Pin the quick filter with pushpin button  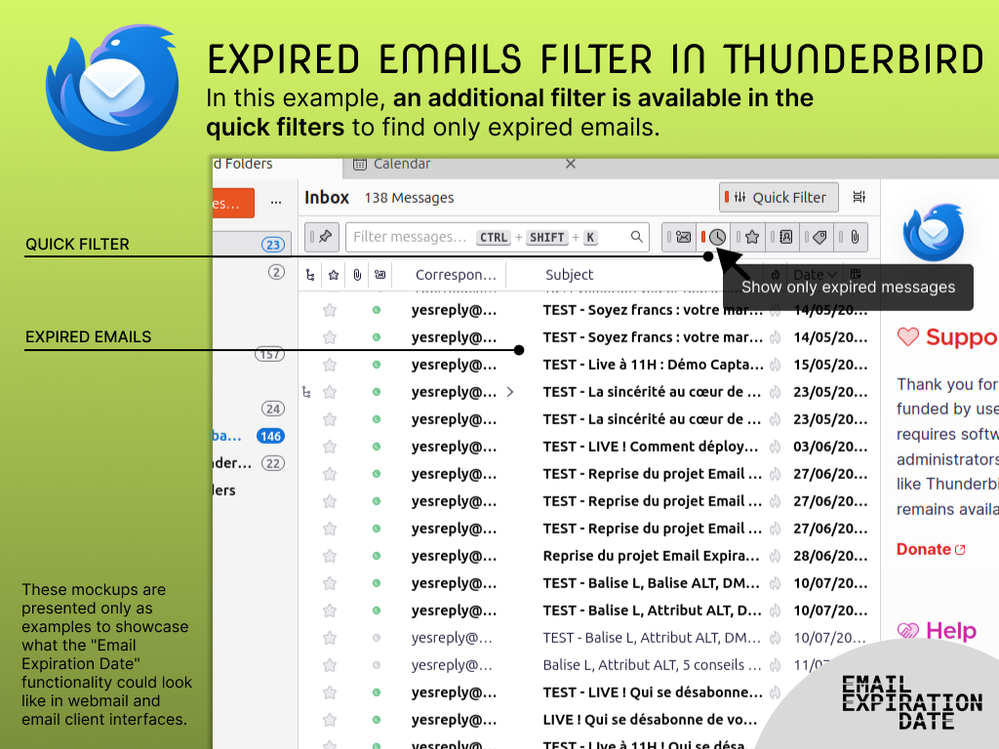[321, 237]
